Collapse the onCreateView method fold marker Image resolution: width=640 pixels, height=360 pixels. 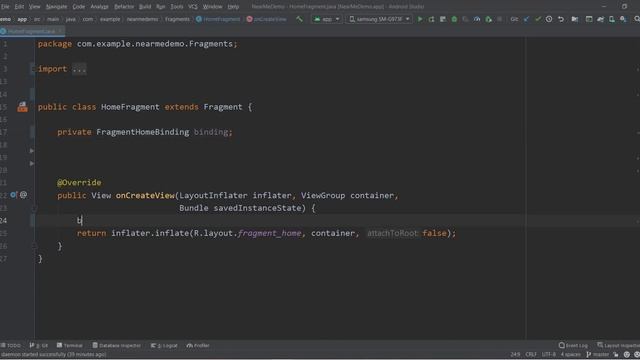pyautogui.click(x=33, y=208)
